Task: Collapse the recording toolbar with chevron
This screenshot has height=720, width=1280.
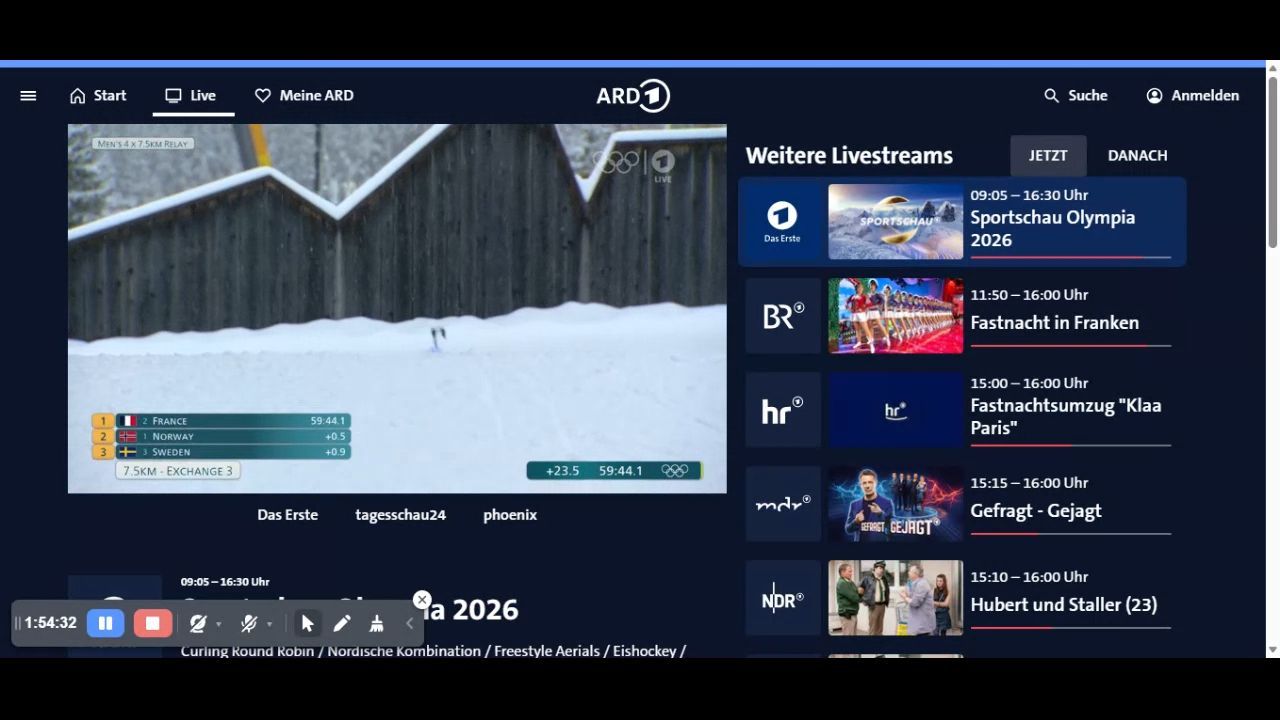Action: [409, 623]
